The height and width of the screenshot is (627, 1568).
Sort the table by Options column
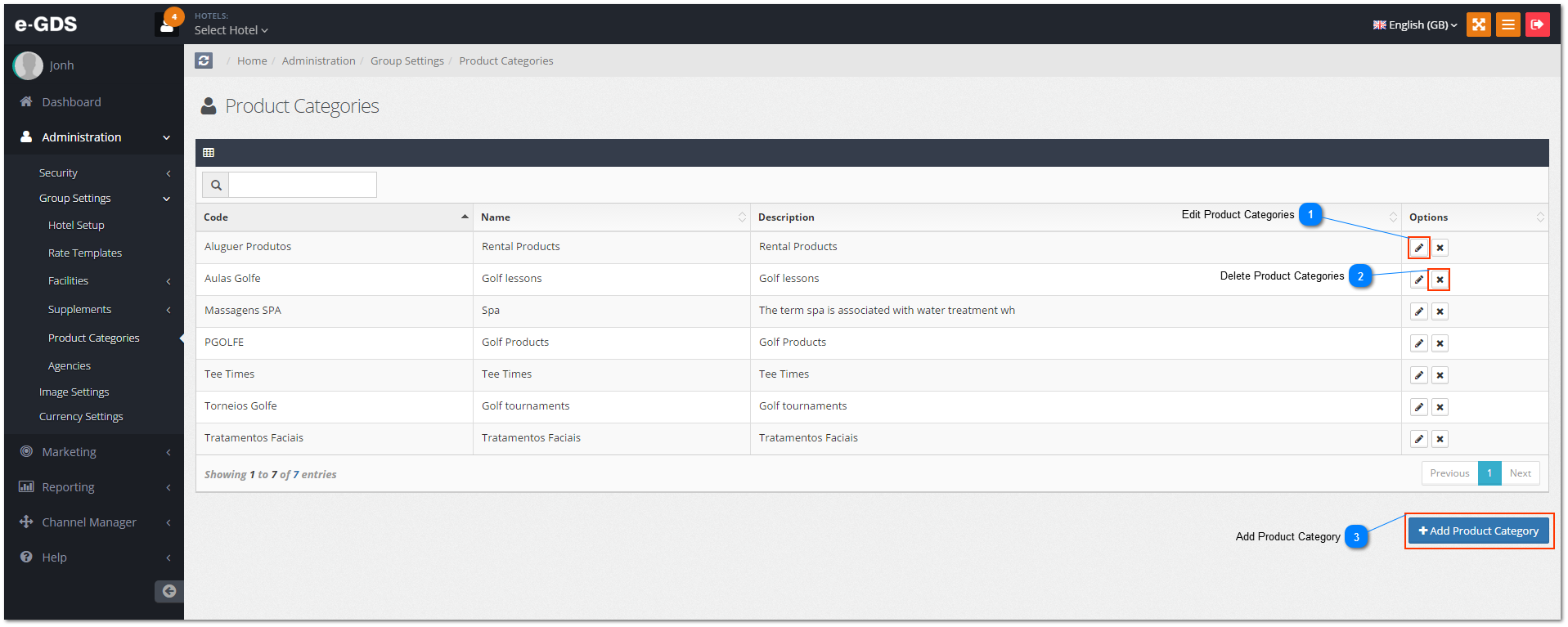pos(1475,217)
